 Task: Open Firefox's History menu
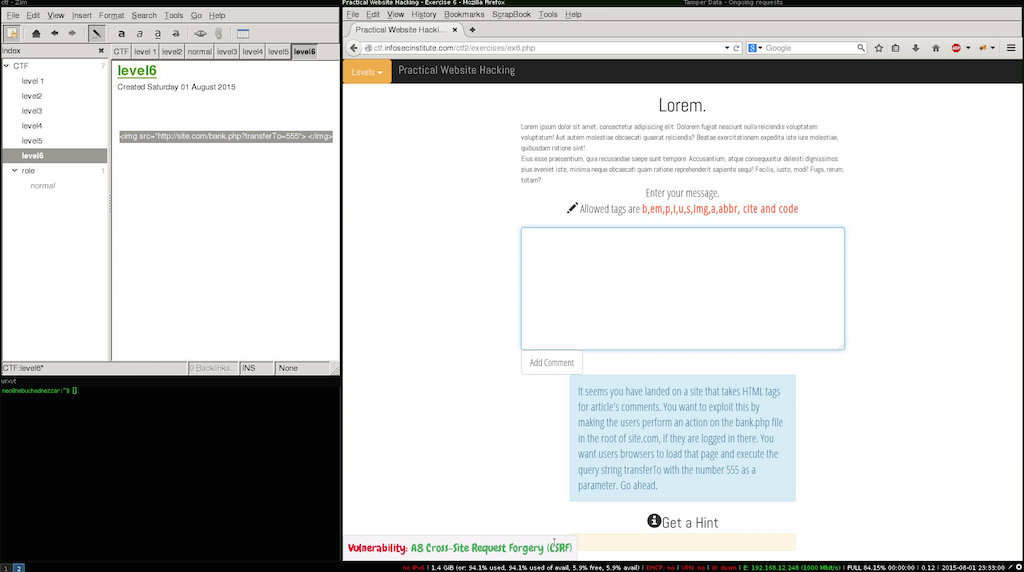[423, 14]
